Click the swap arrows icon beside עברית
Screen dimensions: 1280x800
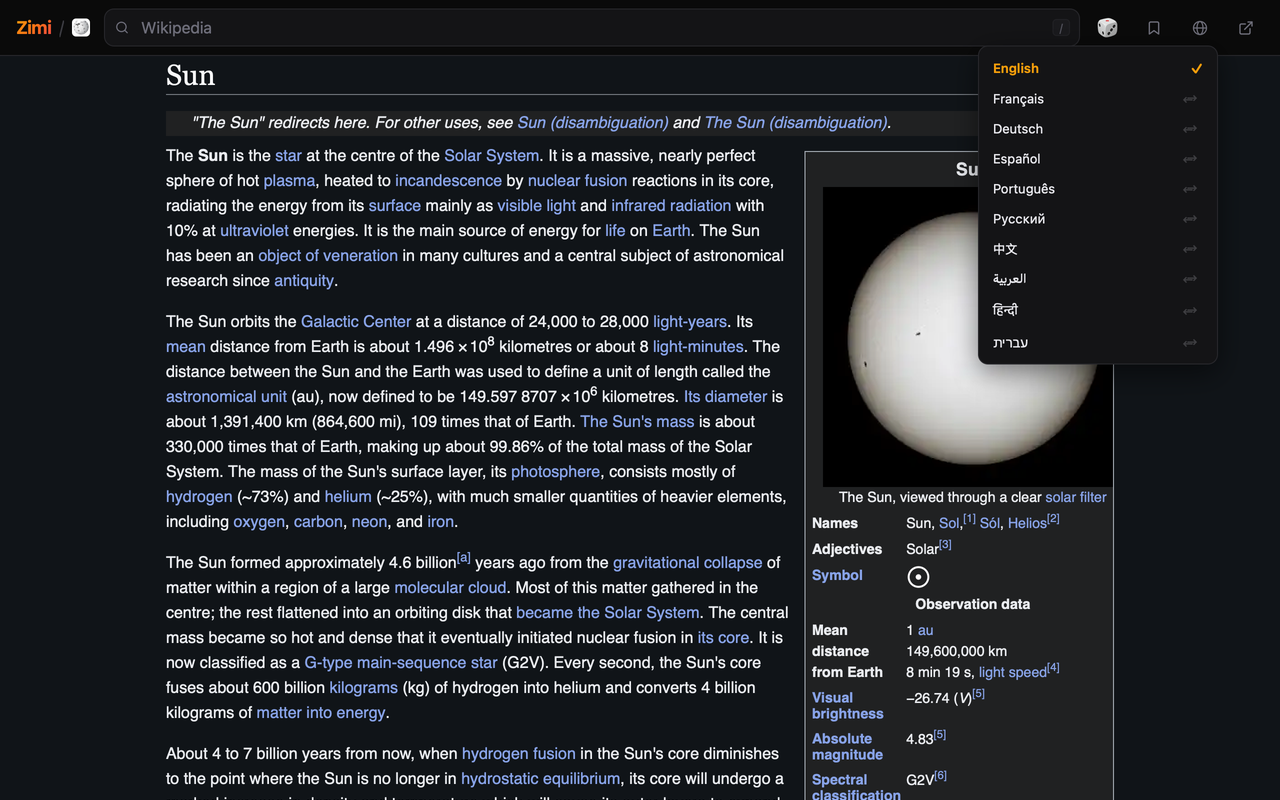click(1190, 343)
